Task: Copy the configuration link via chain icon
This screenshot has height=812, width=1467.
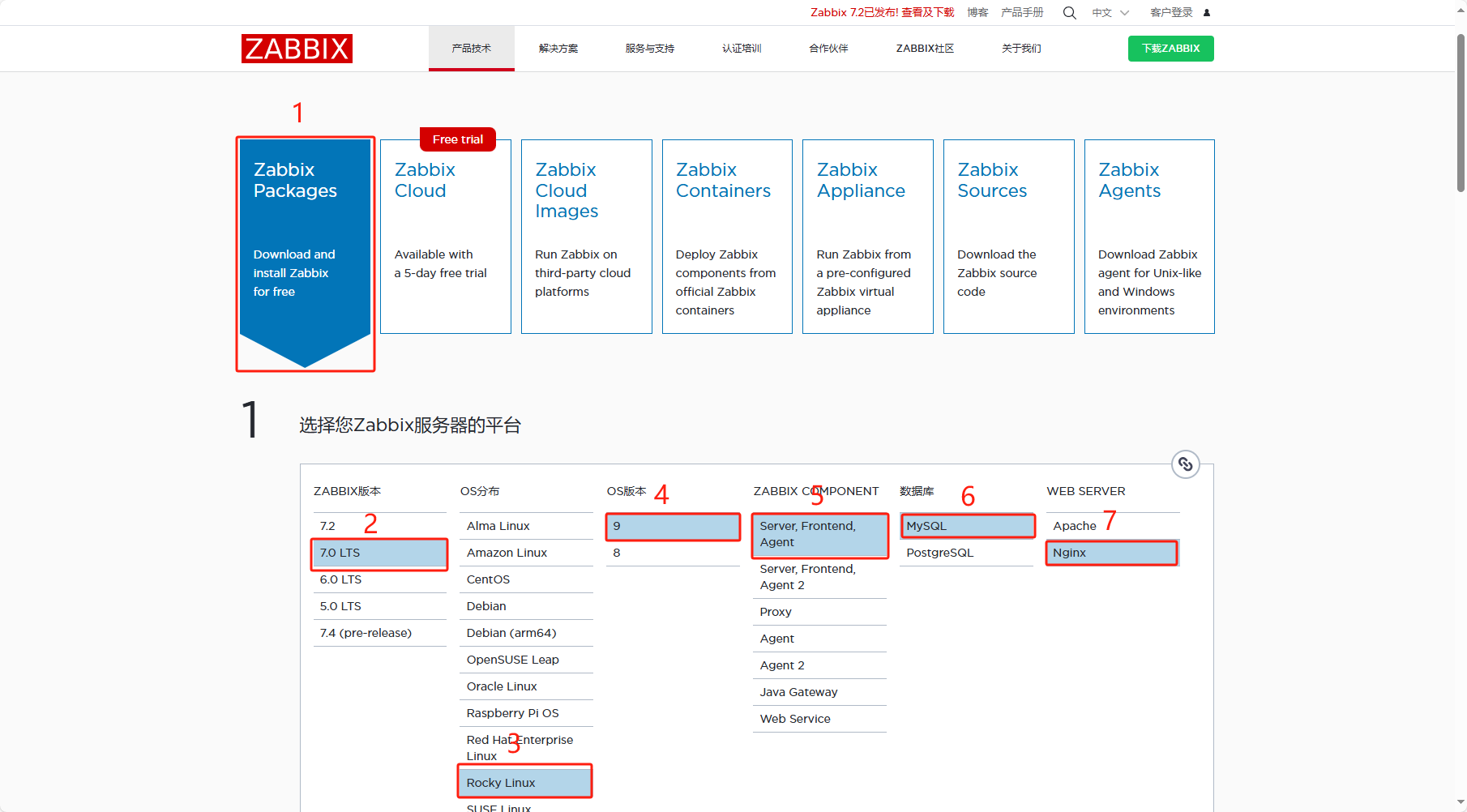Action: [1186, 464]
